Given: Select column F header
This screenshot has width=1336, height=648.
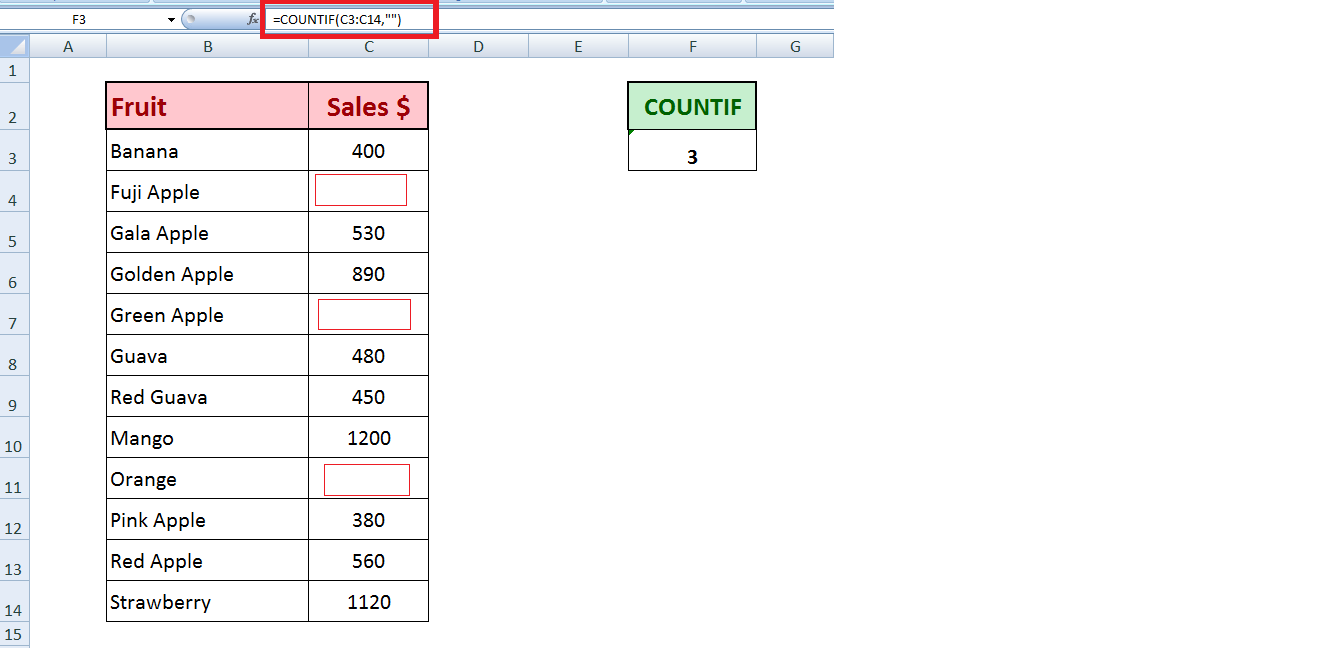Looking at the screenshot, I should (x=692, y=46).
